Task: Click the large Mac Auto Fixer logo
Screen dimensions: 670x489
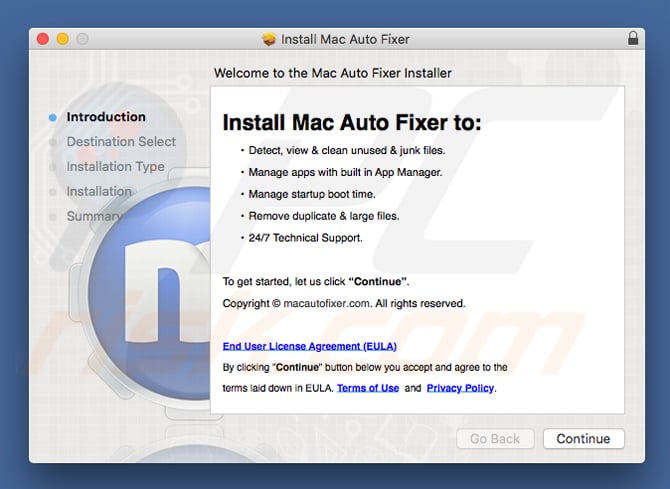Action: pos(150,295)
